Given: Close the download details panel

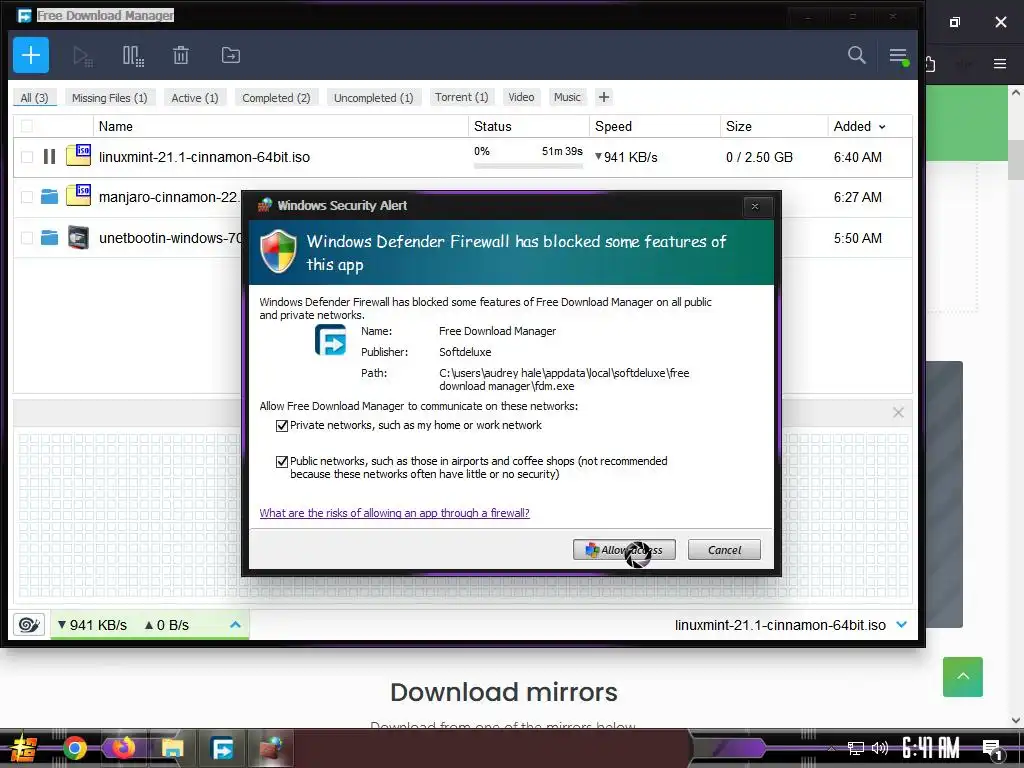Looking at the screenshot, I should (898, 413).
